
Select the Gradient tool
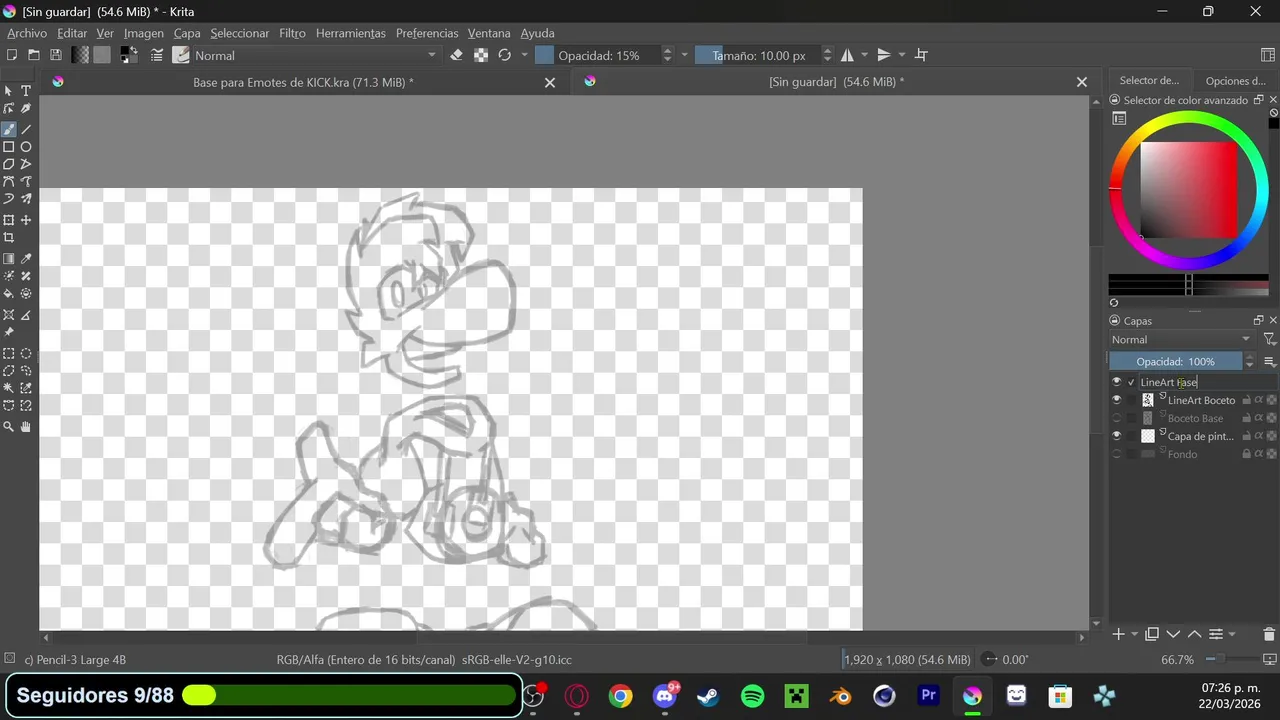(x=9, y=259)
